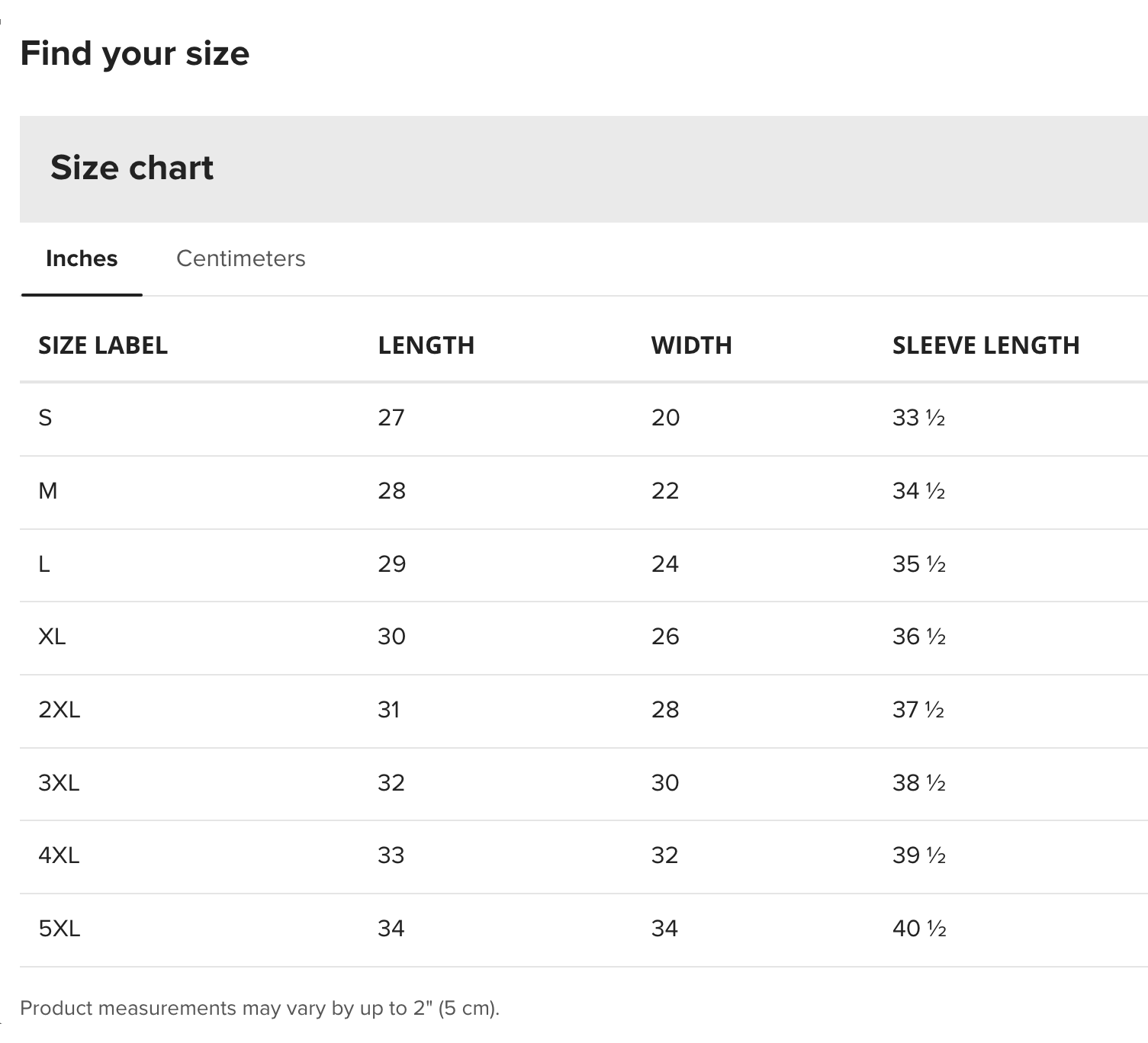Click the WIDTH column header
The width and height of the screenshot is (1148, 1043).
point(691,345)
